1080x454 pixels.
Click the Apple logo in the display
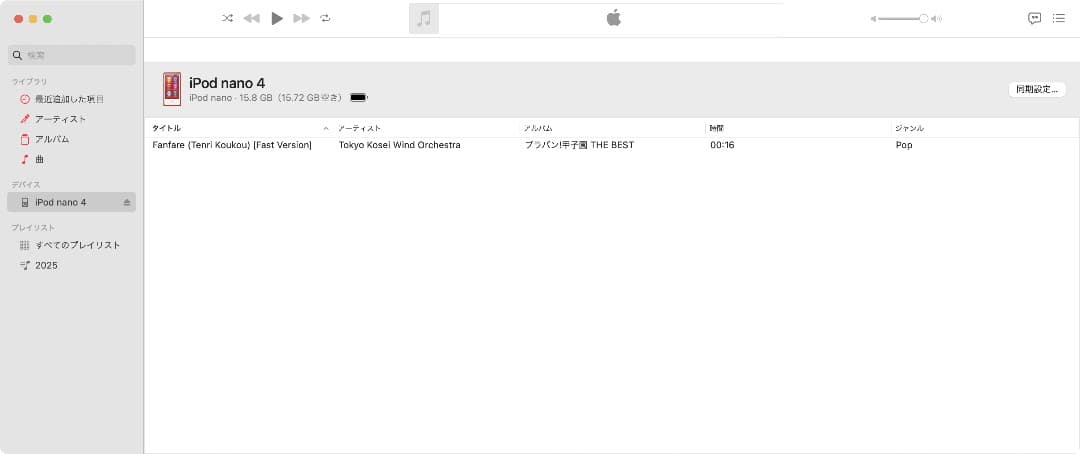pyautogui.click(x=614, y=18)
